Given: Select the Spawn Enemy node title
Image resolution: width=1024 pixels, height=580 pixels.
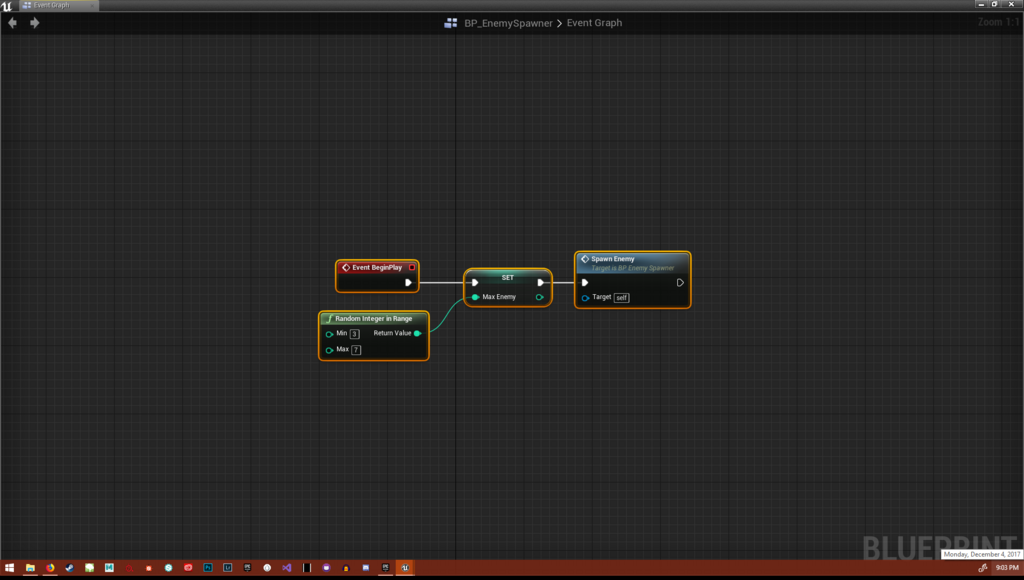Looking at the screenshot, I should tap(613, 259).
